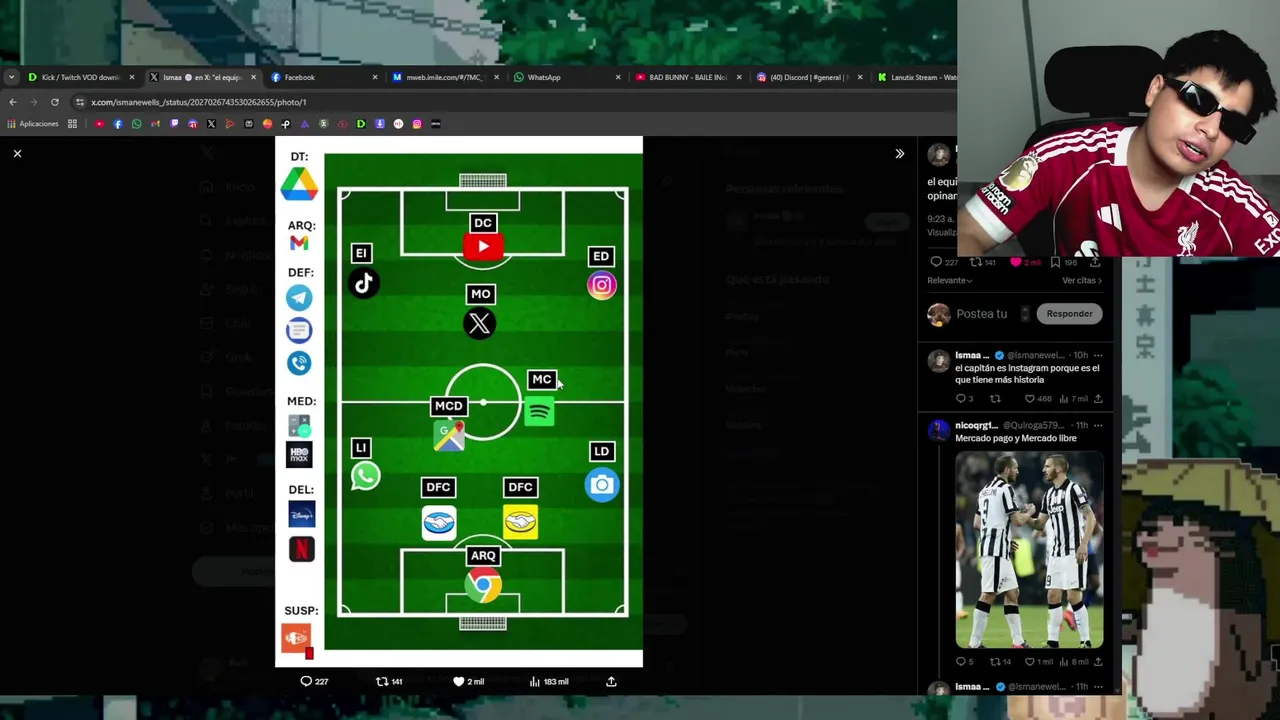
Task: Click the Telegram icon under DEF bench
Action: click(x=299, y=298)
